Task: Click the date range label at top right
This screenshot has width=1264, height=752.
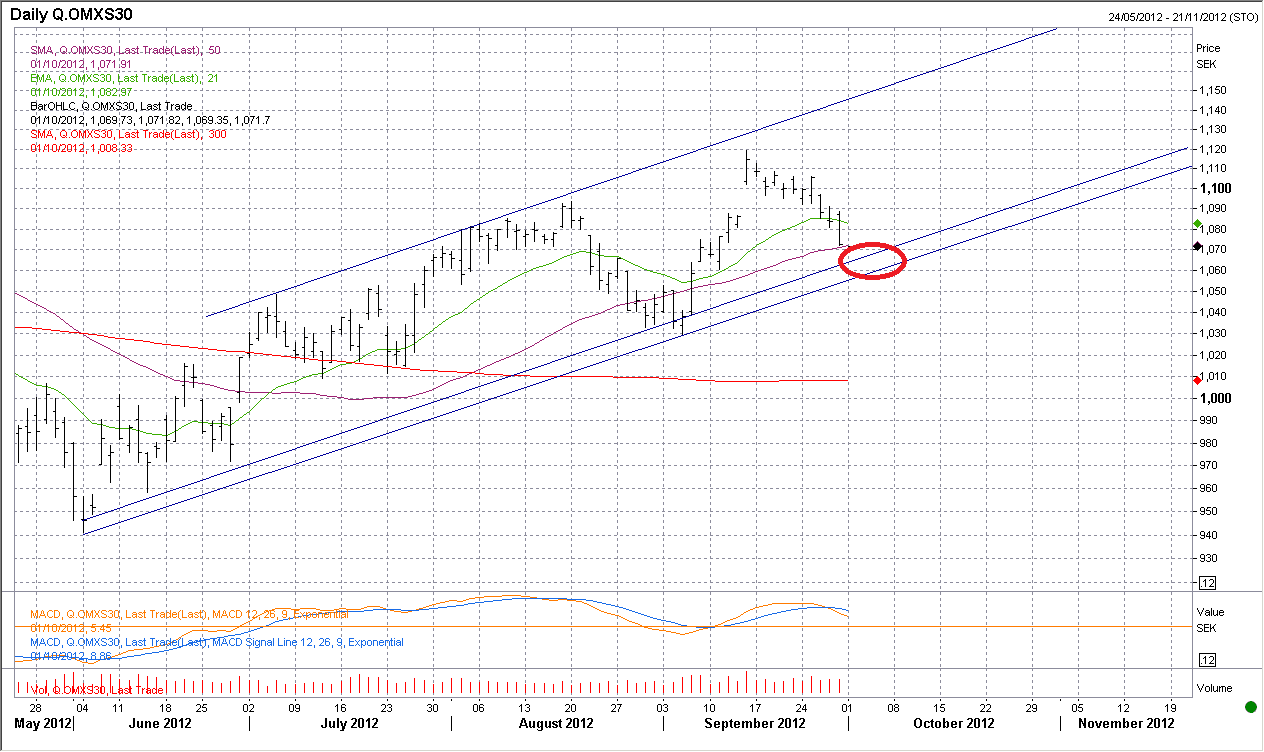Action: (x=1183, y=16)
